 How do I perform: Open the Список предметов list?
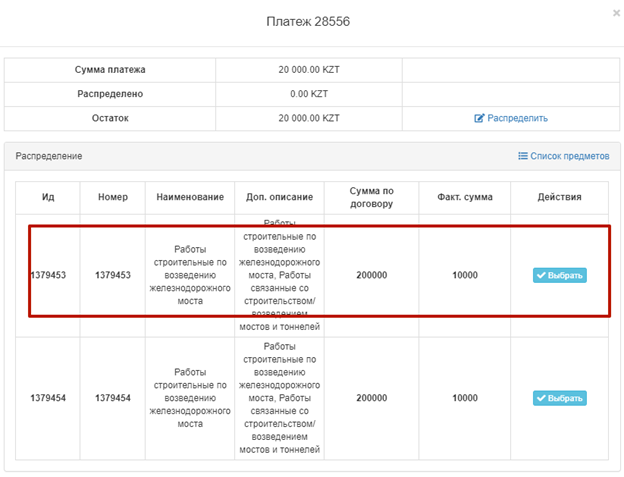click(x=563, y=156)
